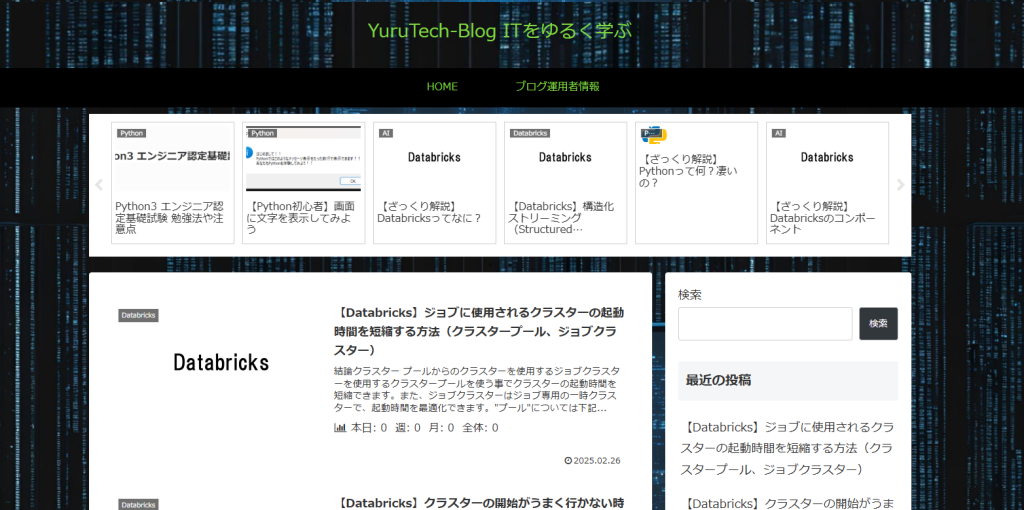This screenshot has height=510, width=1024.
Task: Click the carousel next arrow
Action: [900, 185]
